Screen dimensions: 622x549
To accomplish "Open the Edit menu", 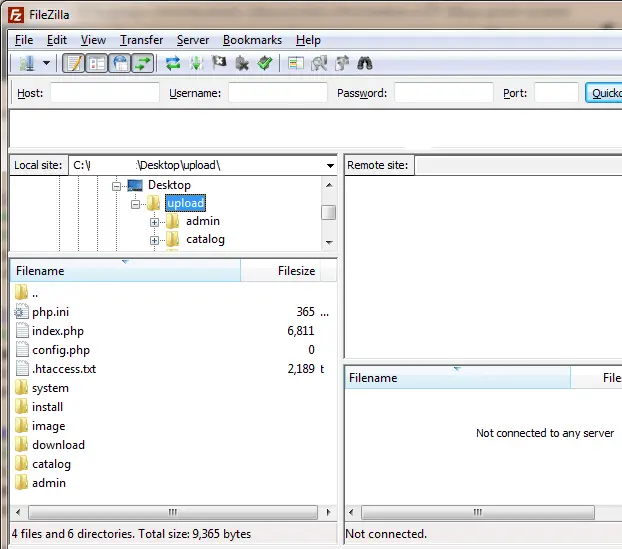I will tap(57, 40).
